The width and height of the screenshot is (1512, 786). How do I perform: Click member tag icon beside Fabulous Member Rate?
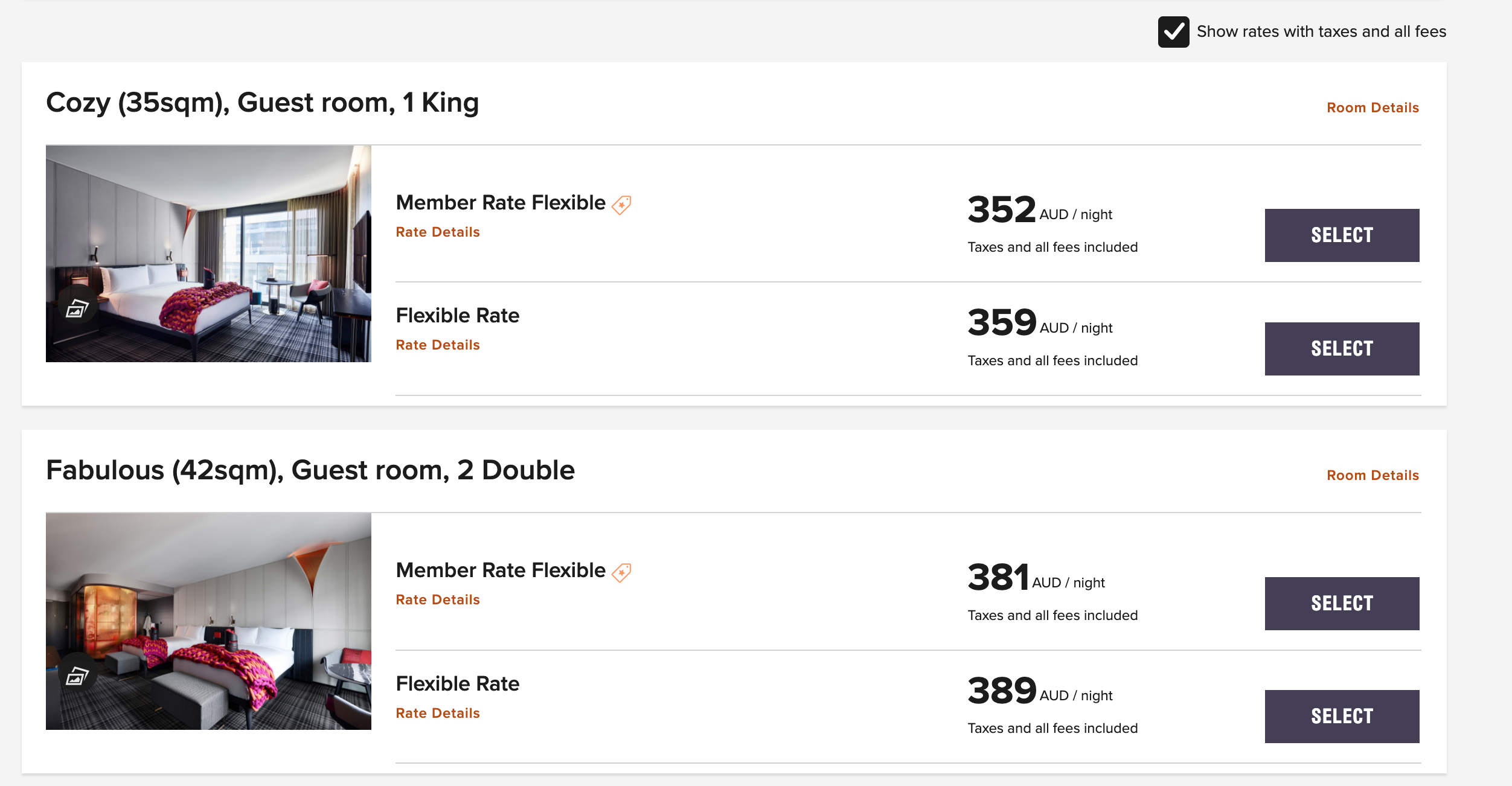click(x=621, y=572)
